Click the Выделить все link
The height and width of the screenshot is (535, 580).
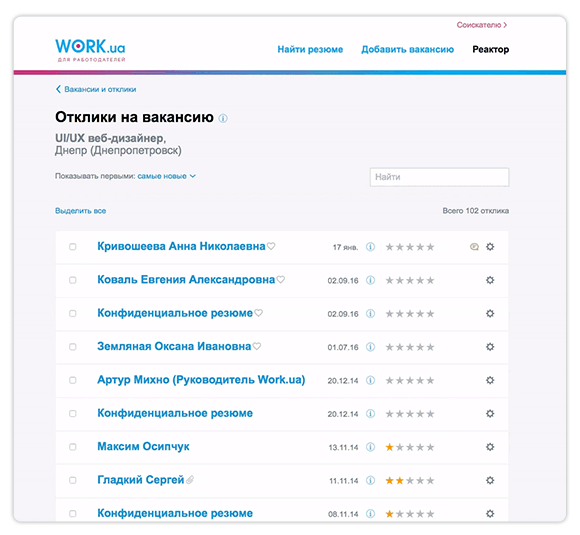[x=81, y=211]
